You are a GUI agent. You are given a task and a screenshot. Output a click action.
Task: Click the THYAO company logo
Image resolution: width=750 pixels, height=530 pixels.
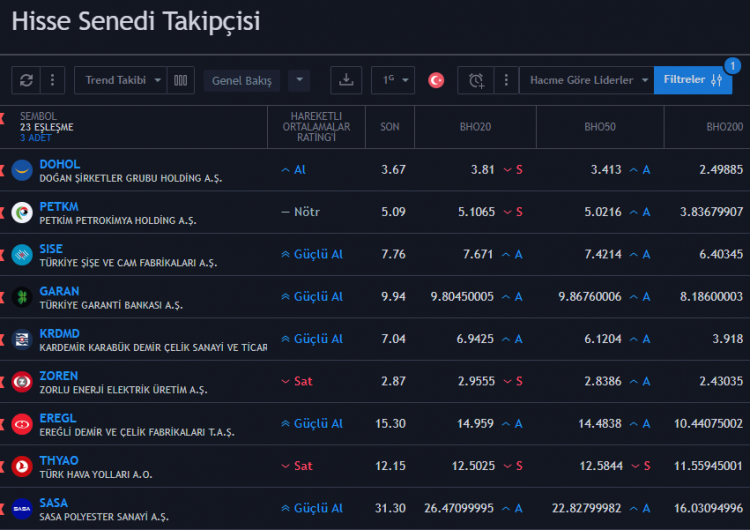pyautogui.click(x=22, y=466)
